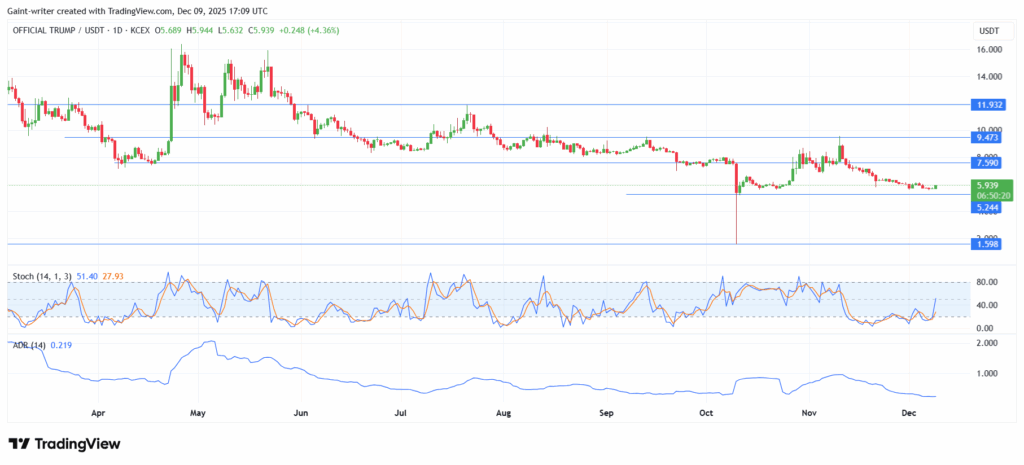This screenshot has height=465, width=1024.
Task: Click the May label on time axis
Action: pos(199,413)
